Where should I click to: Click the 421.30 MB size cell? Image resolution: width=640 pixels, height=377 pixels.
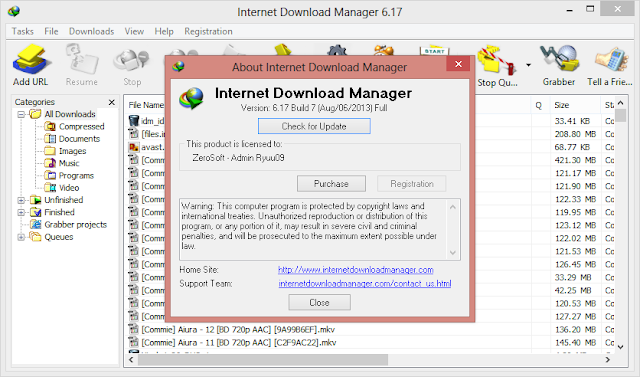coord(575,160)
